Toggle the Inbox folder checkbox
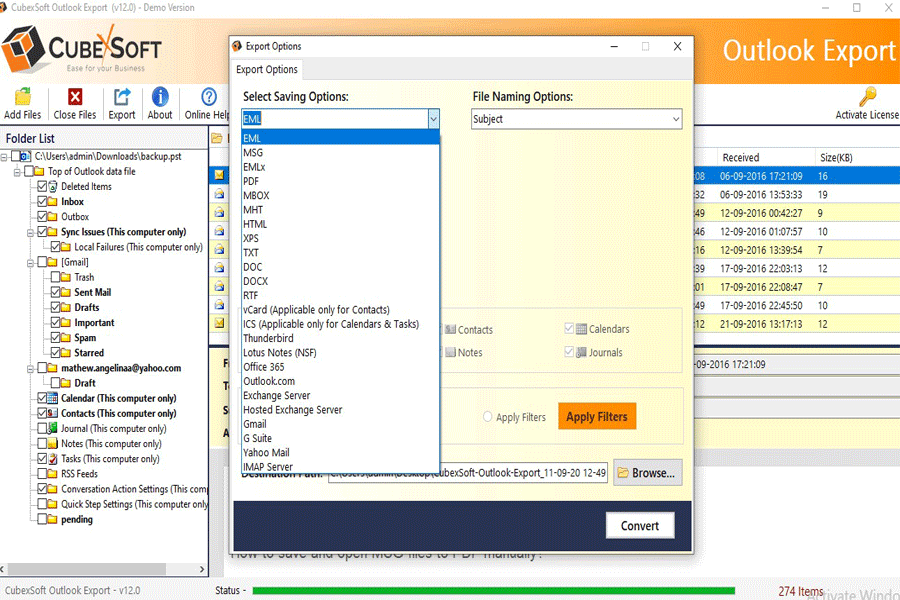The height and width of the screenshot is (600, 900). 42,202
